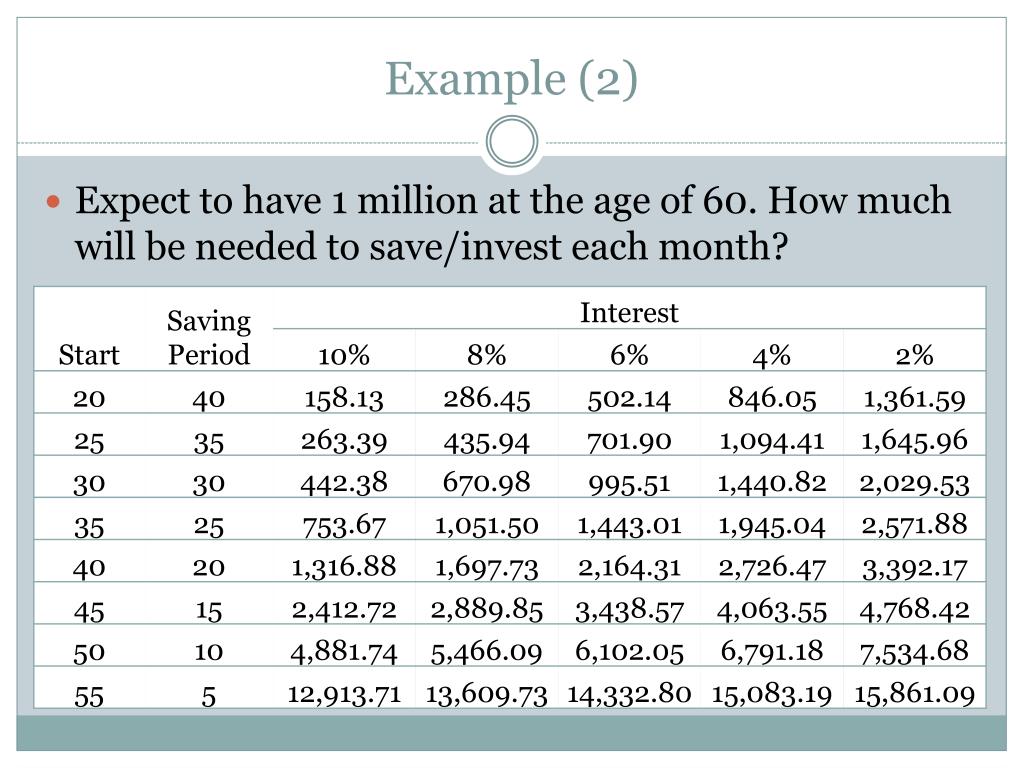Click the circle ornament below the title
Image resolution: width=1024 pixels, height=768 pixels.
coord(512,141)
